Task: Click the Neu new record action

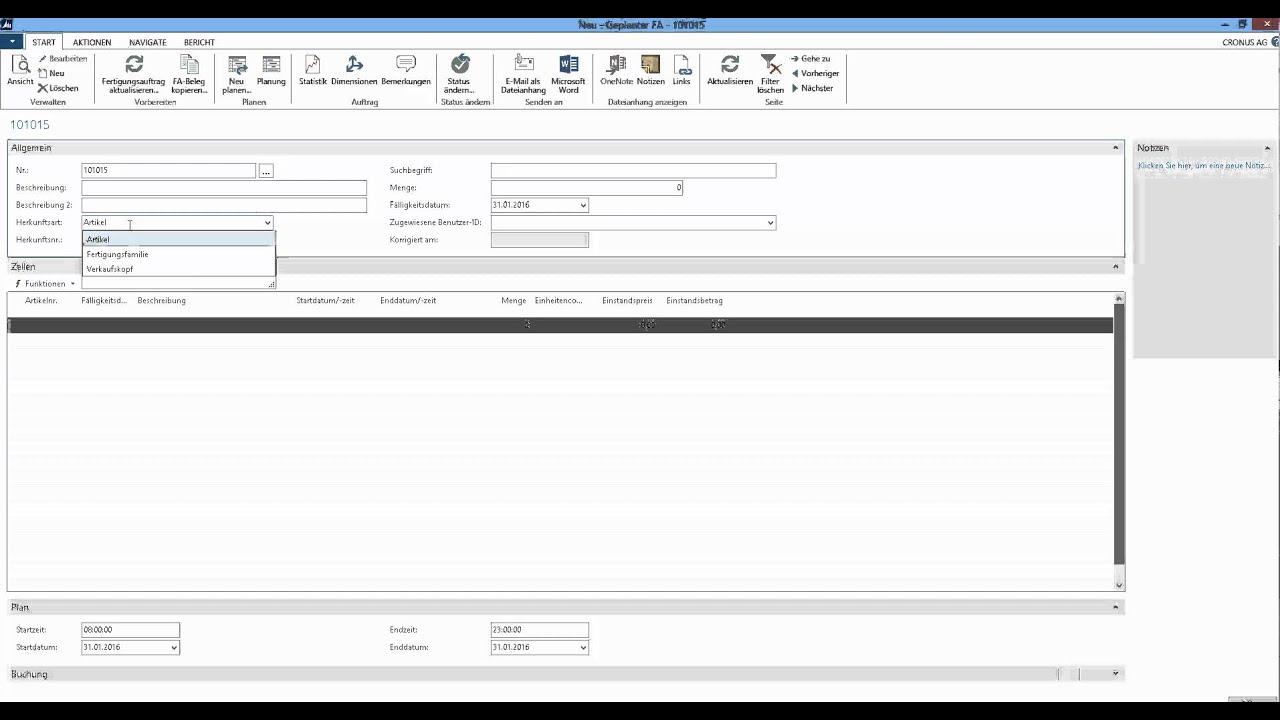Action: 52,73
